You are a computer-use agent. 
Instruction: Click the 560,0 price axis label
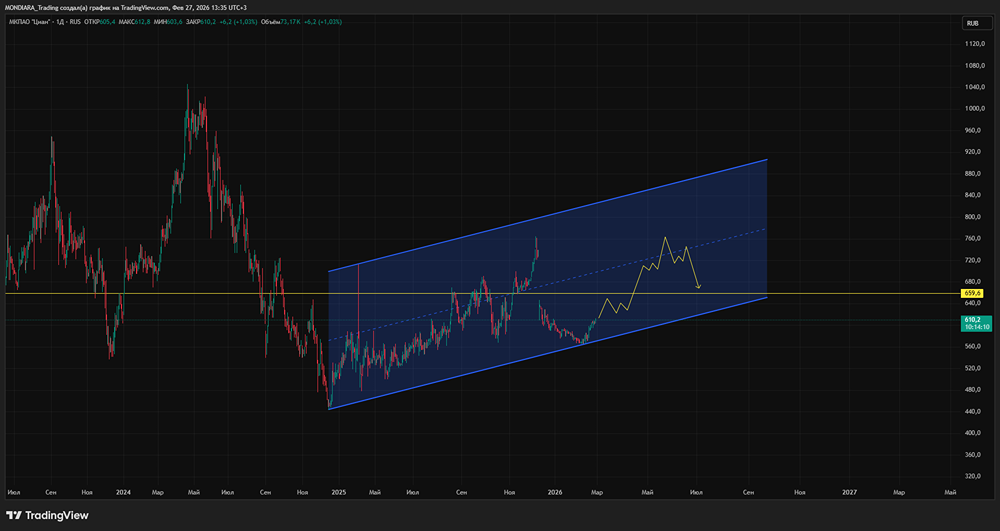pos(974,347)
